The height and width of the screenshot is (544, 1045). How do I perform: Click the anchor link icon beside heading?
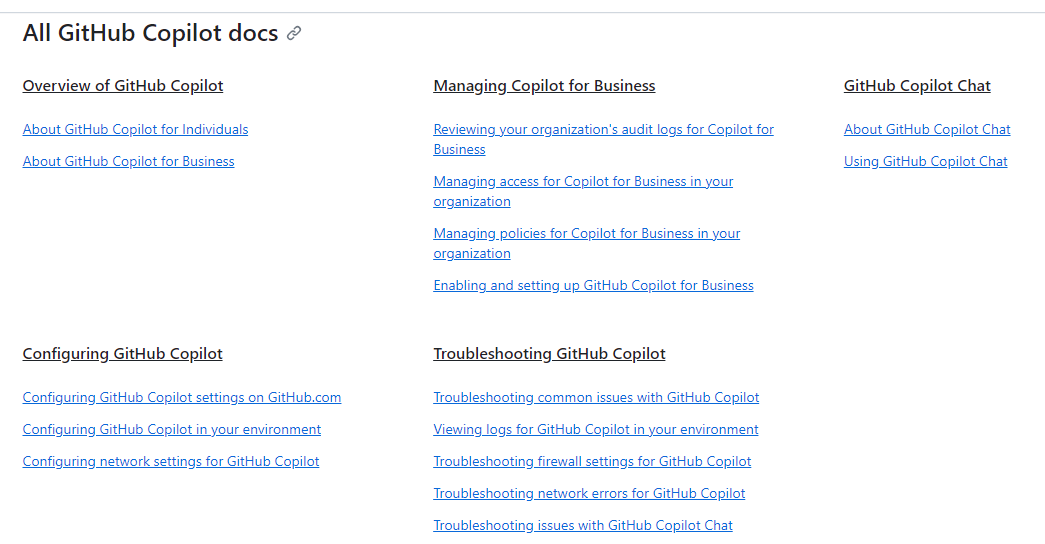pyautogui.click(x=294, y=33)
